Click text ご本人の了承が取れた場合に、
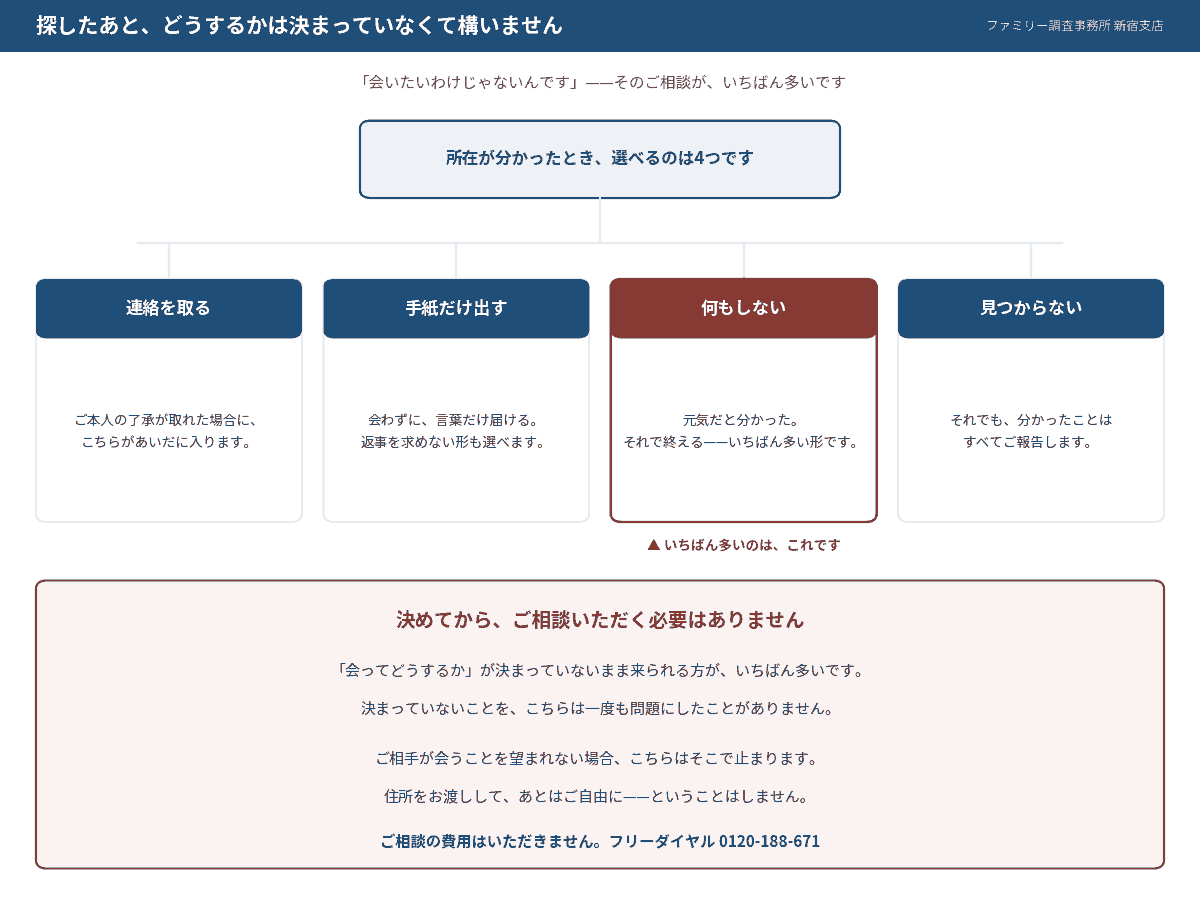The height and width of the screenshot is (900, 1200). click(x=166, y=420)
